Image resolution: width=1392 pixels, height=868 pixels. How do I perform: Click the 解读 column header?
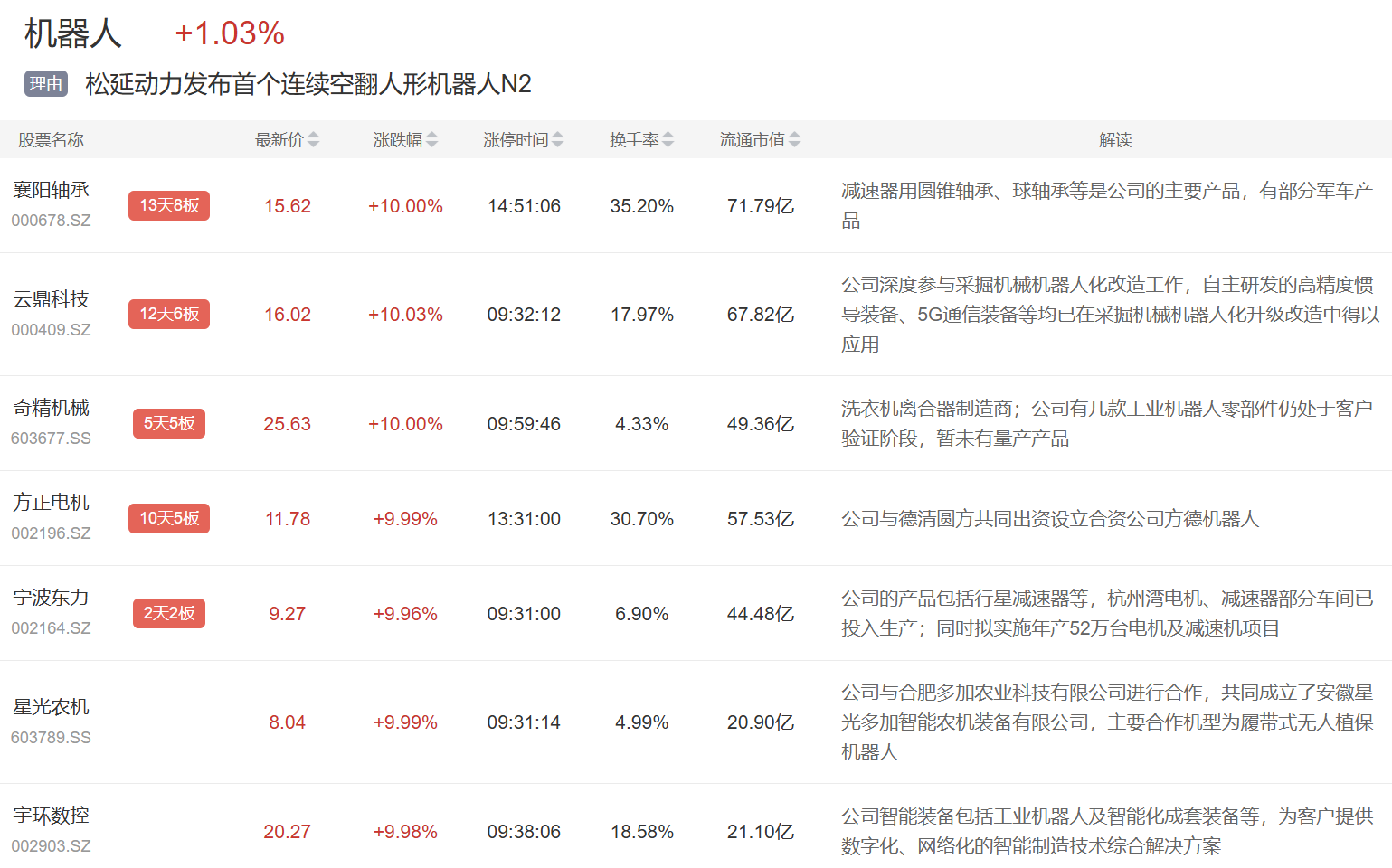click(x=1115, y=140)
